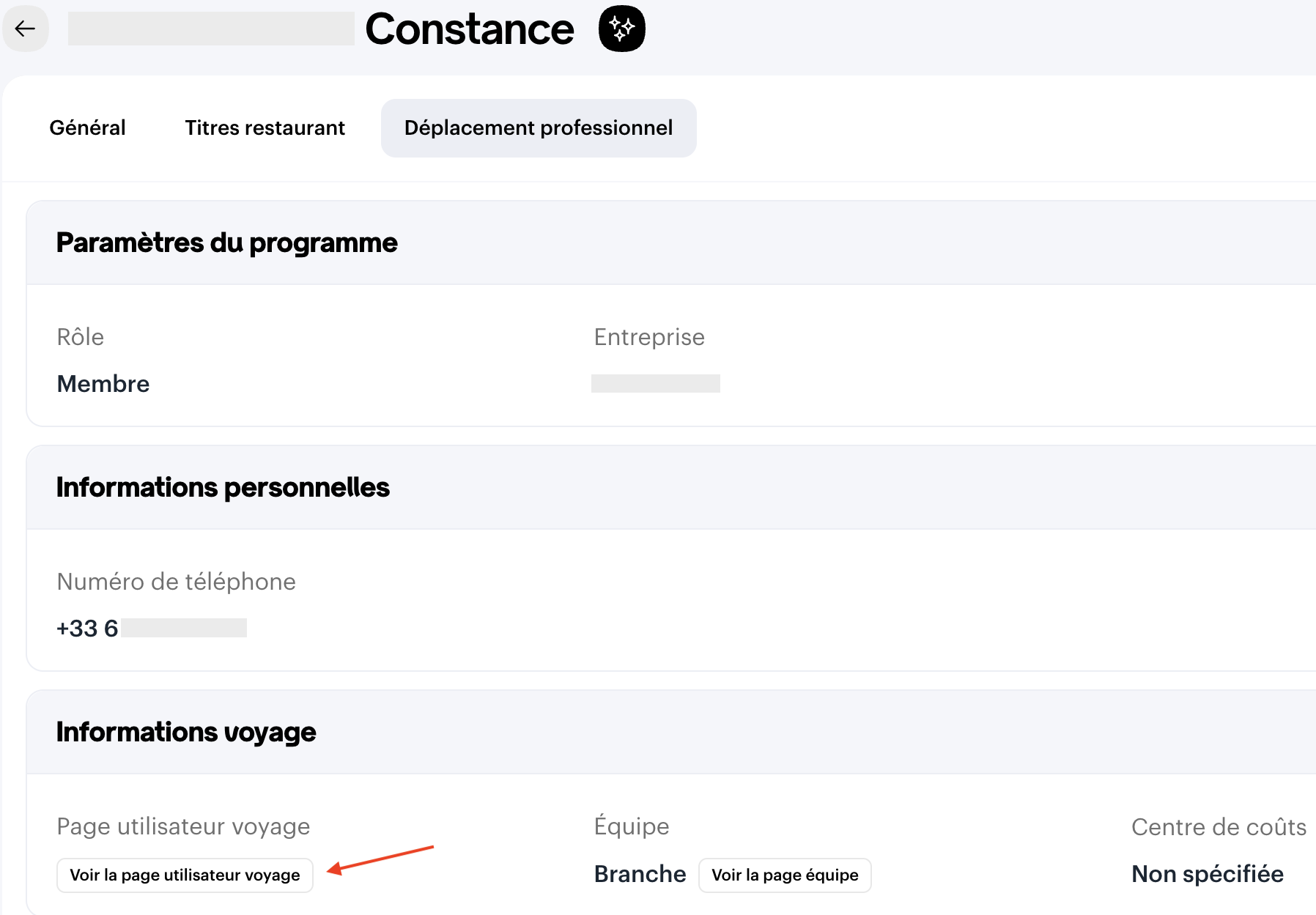Viewport: 1316px width, 915px height.
Task: Click the Informations personnelles section header
Action: [223, 488]
